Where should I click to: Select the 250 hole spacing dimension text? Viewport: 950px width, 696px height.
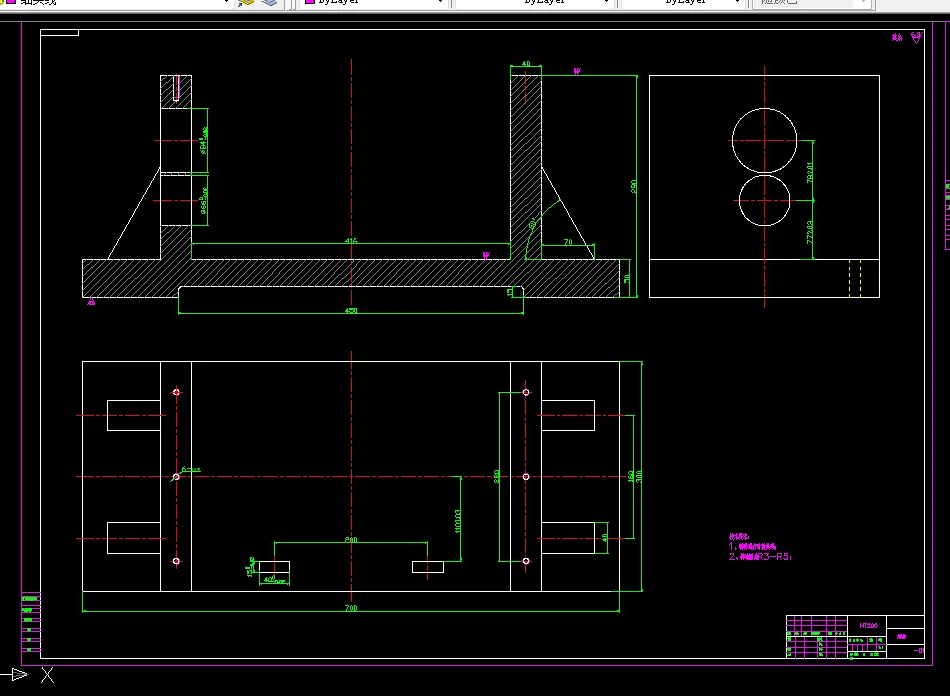pyautogui.click(x=497, y=476)
